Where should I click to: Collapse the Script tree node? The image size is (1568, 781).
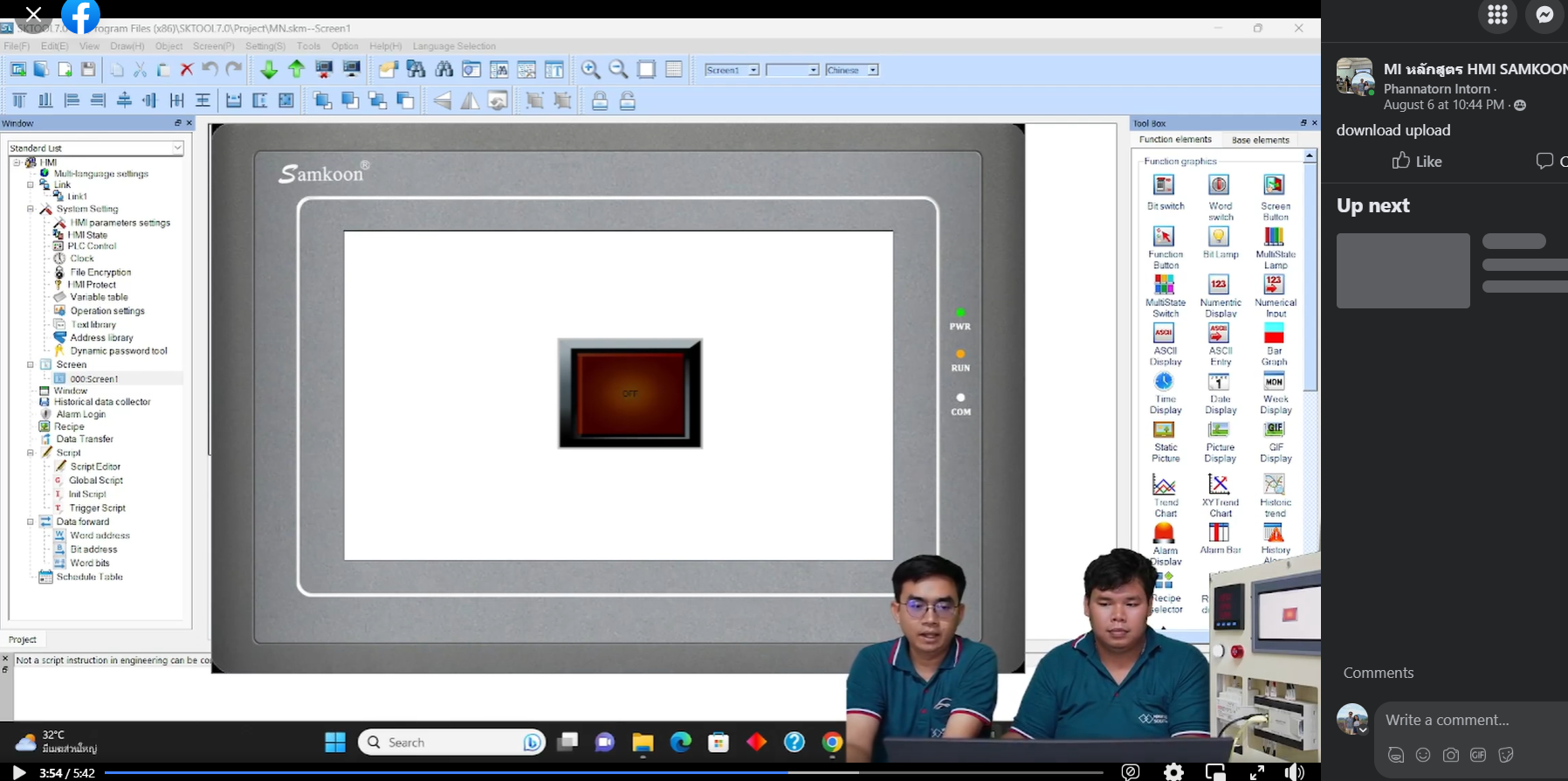(x=31, y=453)
